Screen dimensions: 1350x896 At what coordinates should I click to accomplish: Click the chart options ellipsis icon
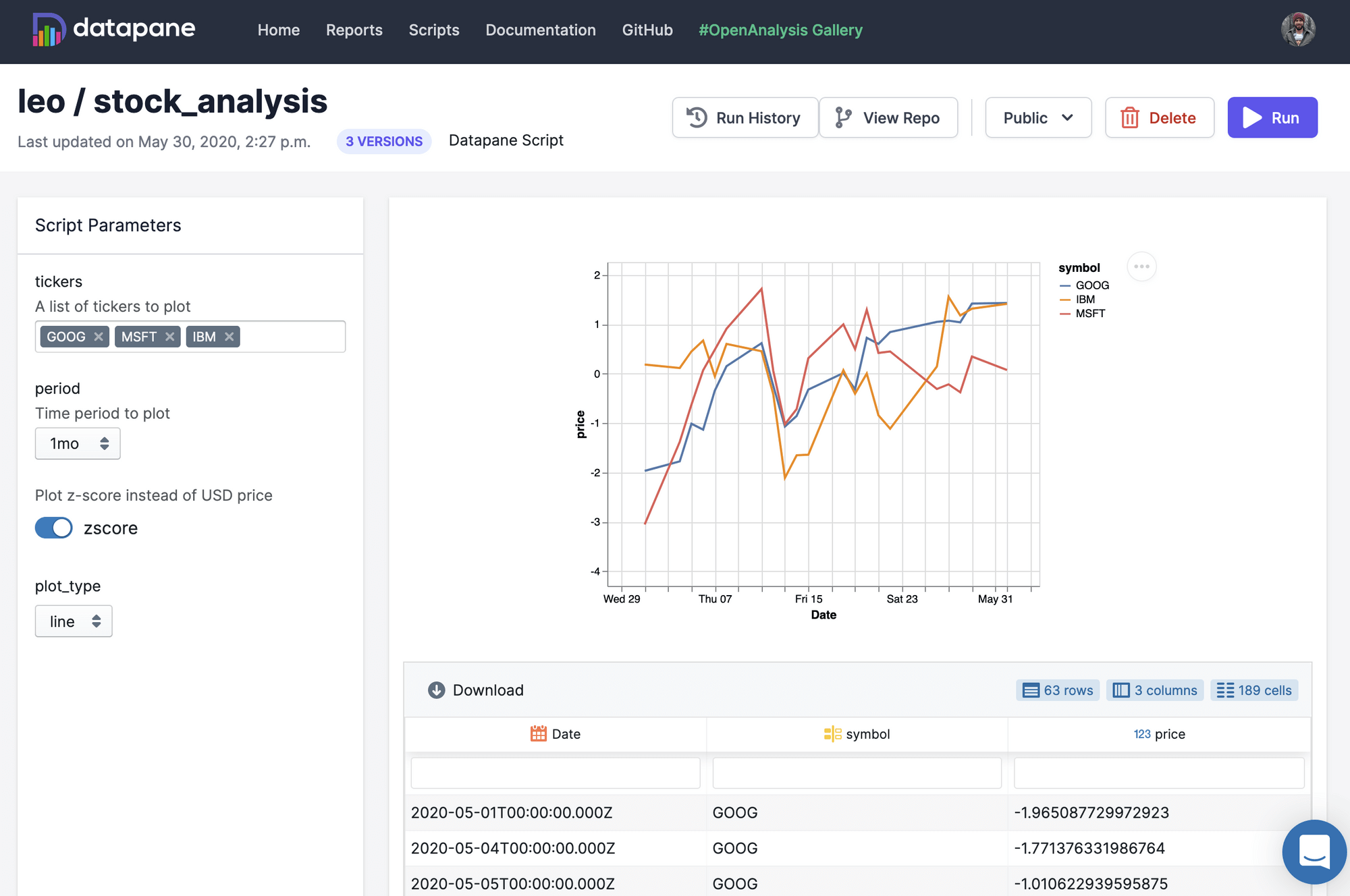[1141, 267]
